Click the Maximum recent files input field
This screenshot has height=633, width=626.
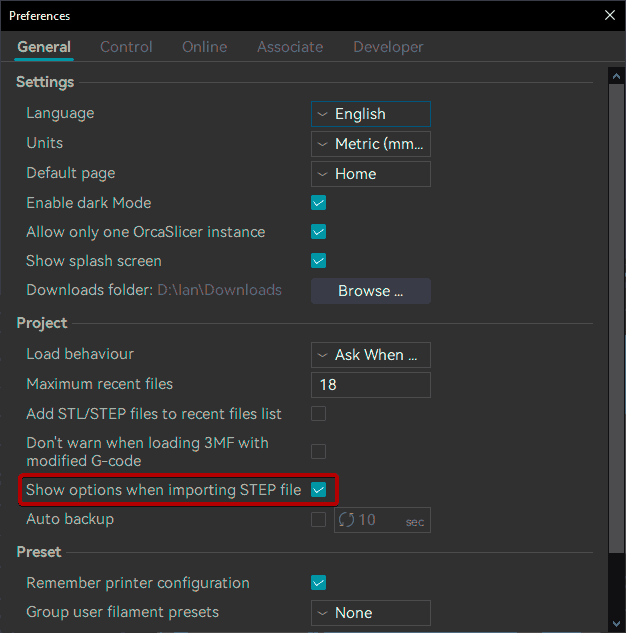(371, 385)
